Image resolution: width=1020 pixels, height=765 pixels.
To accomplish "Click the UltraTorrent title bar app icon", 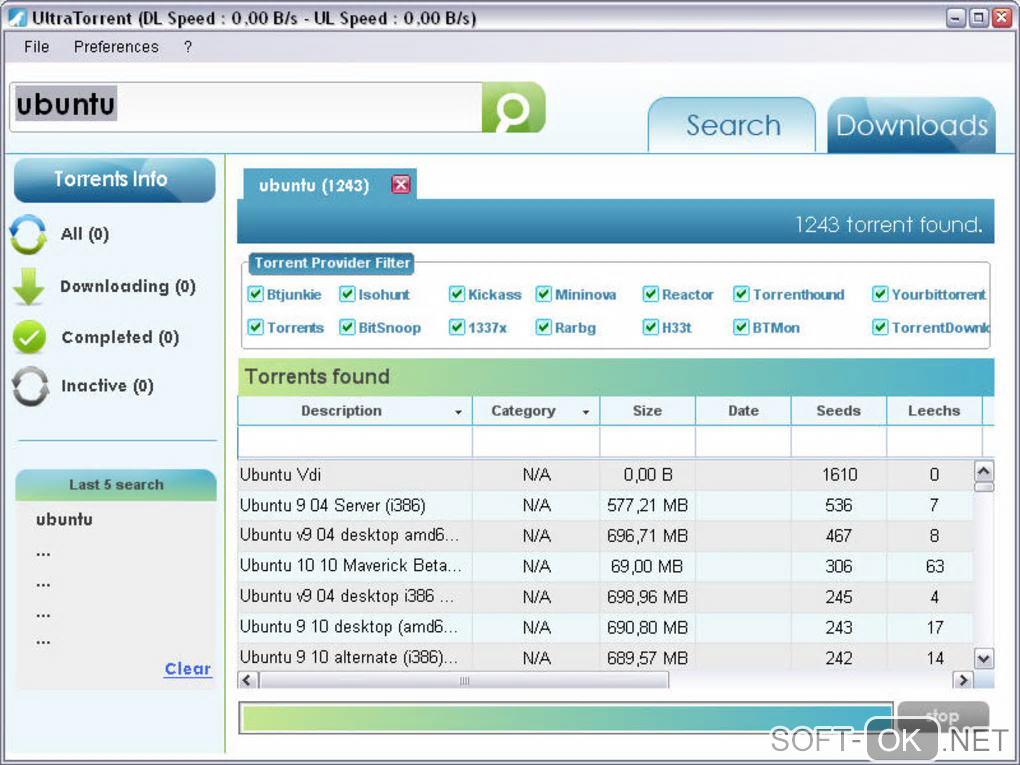I will (x=17, y=18).
